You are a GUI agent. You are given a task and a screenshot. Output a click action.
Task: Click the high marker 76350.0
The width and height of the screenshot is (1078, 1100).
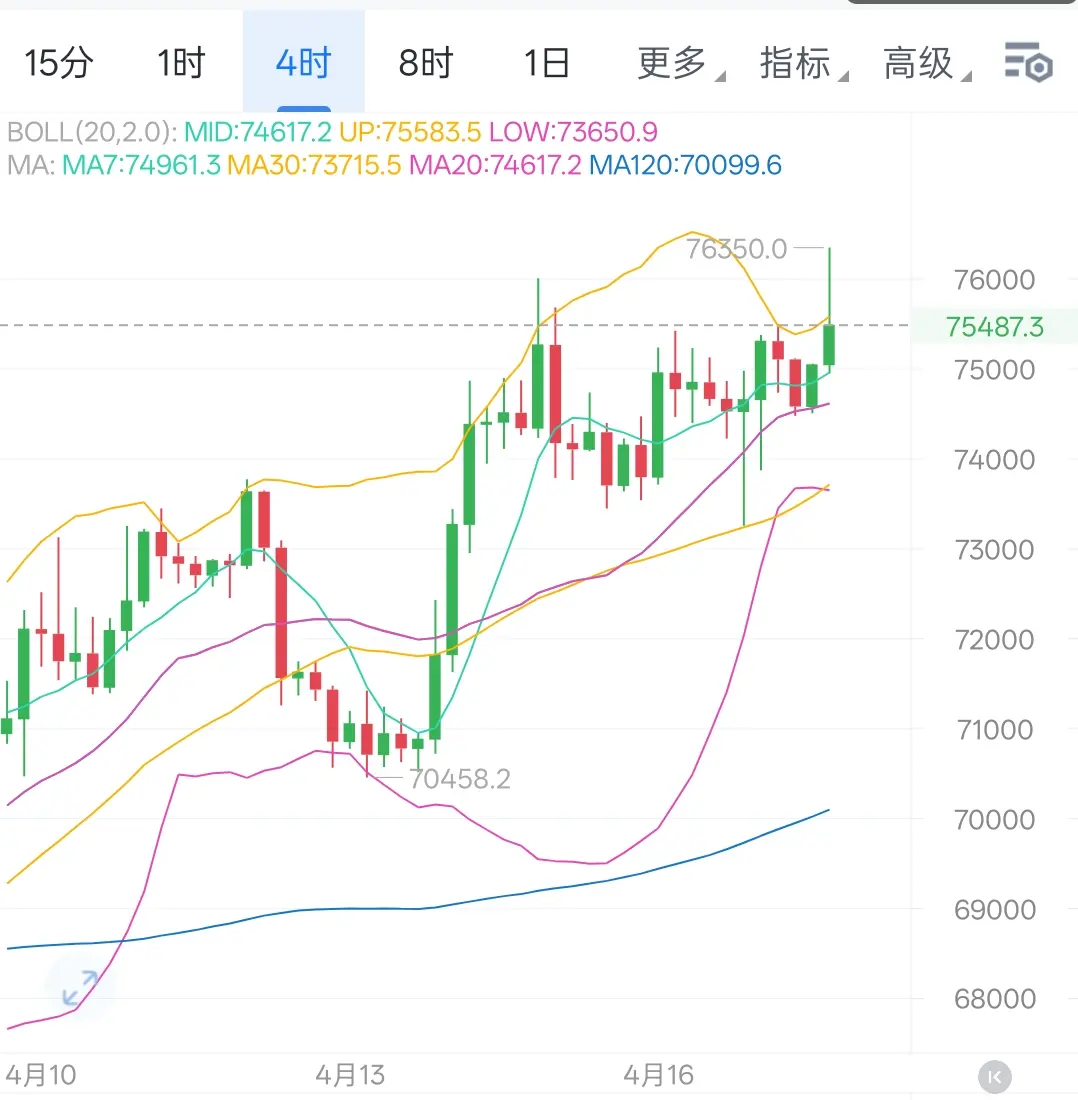point(736,249)
